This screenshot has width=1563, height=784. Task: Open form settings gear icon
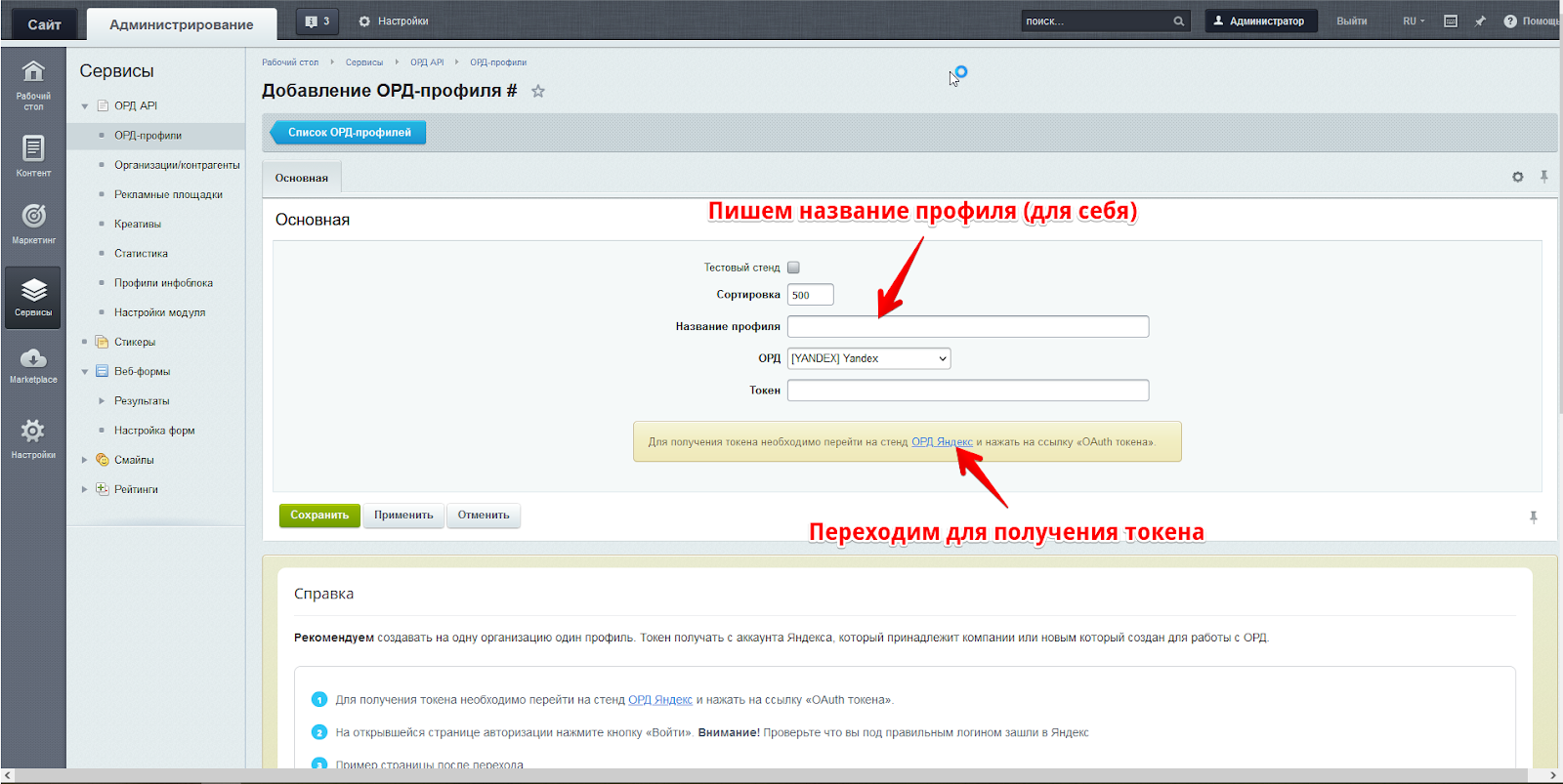(x=1517, y=177)
